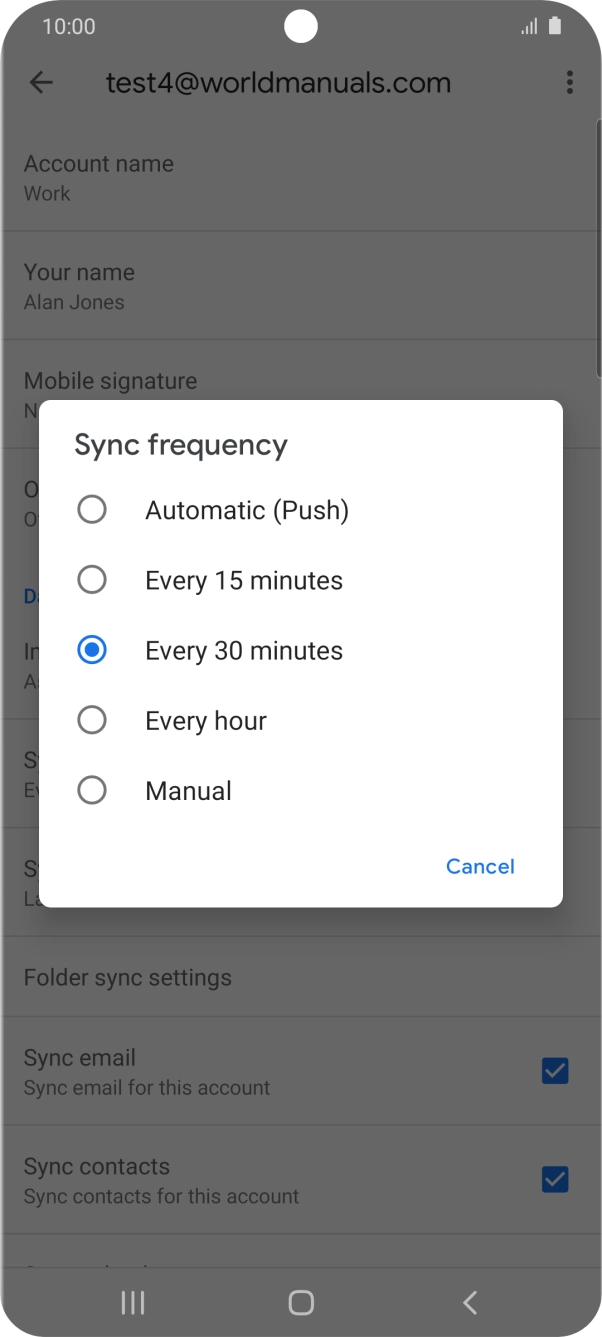The image size is (602, 1337).
Task: Open the three-dot overflow menu
Action: coord(570,82)
